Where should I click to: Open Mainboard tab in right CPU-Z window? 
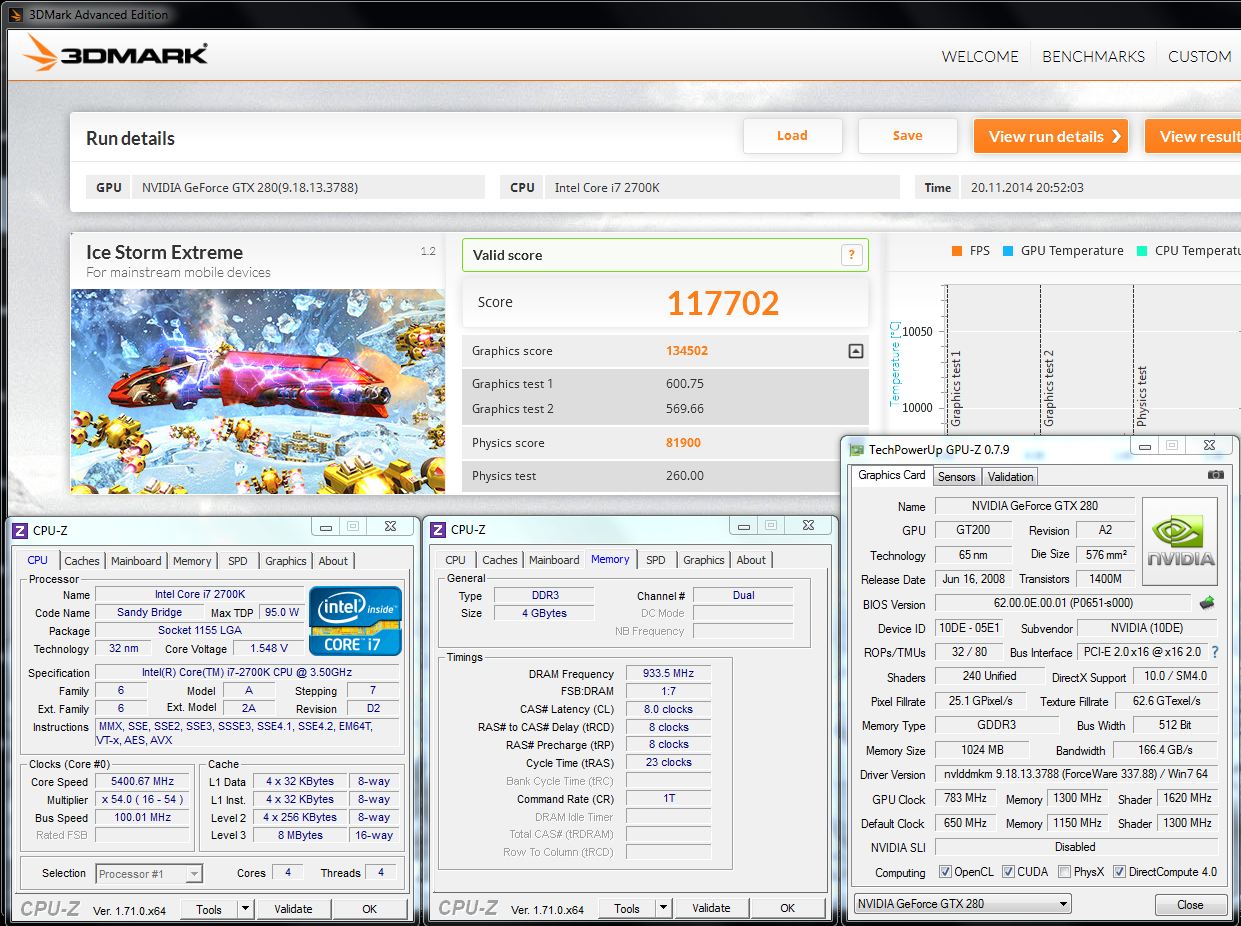(554, 560)
